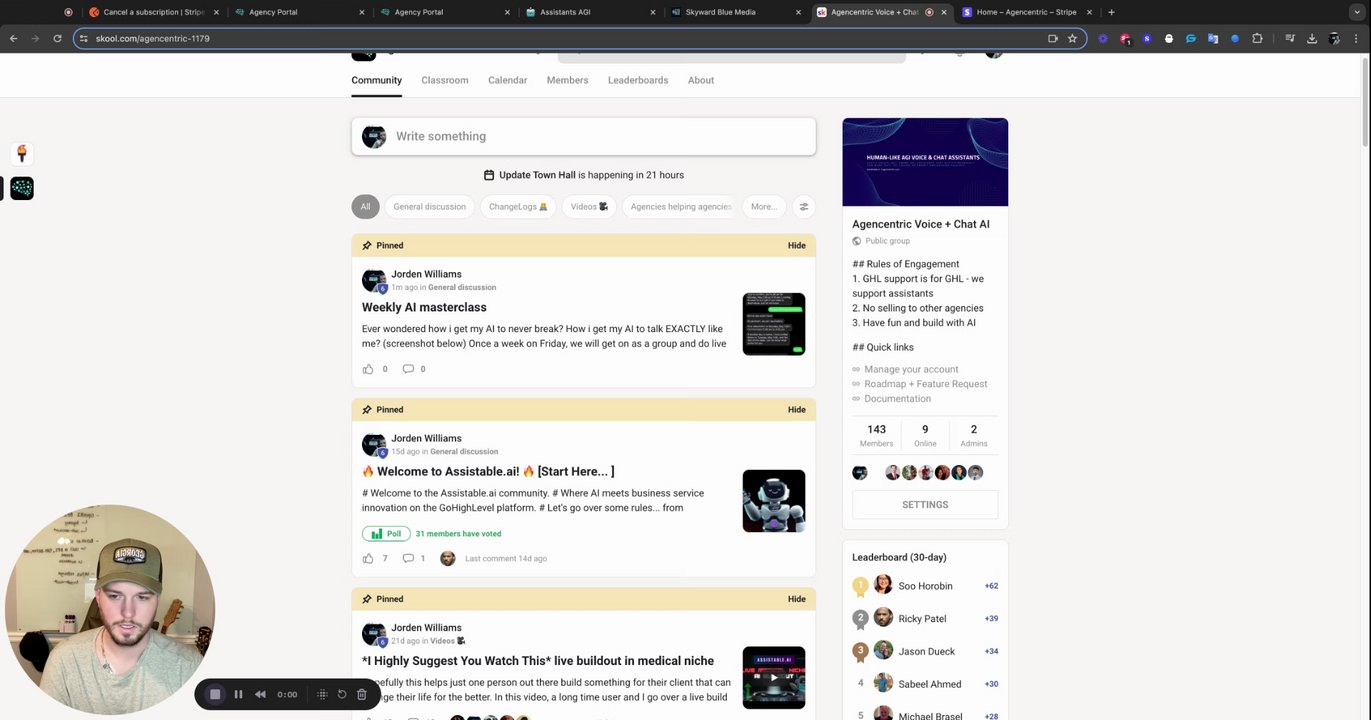The image size is (1371, 720).
Task: Open the Documentation link
Action: [898, 399]
